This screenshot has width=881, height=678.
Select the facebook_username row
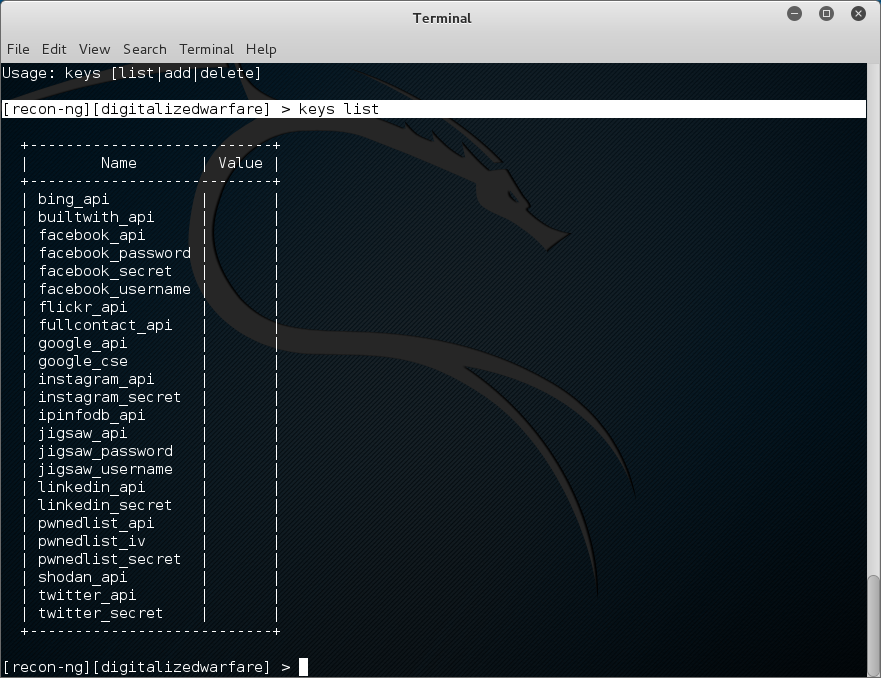pos(150,289)
